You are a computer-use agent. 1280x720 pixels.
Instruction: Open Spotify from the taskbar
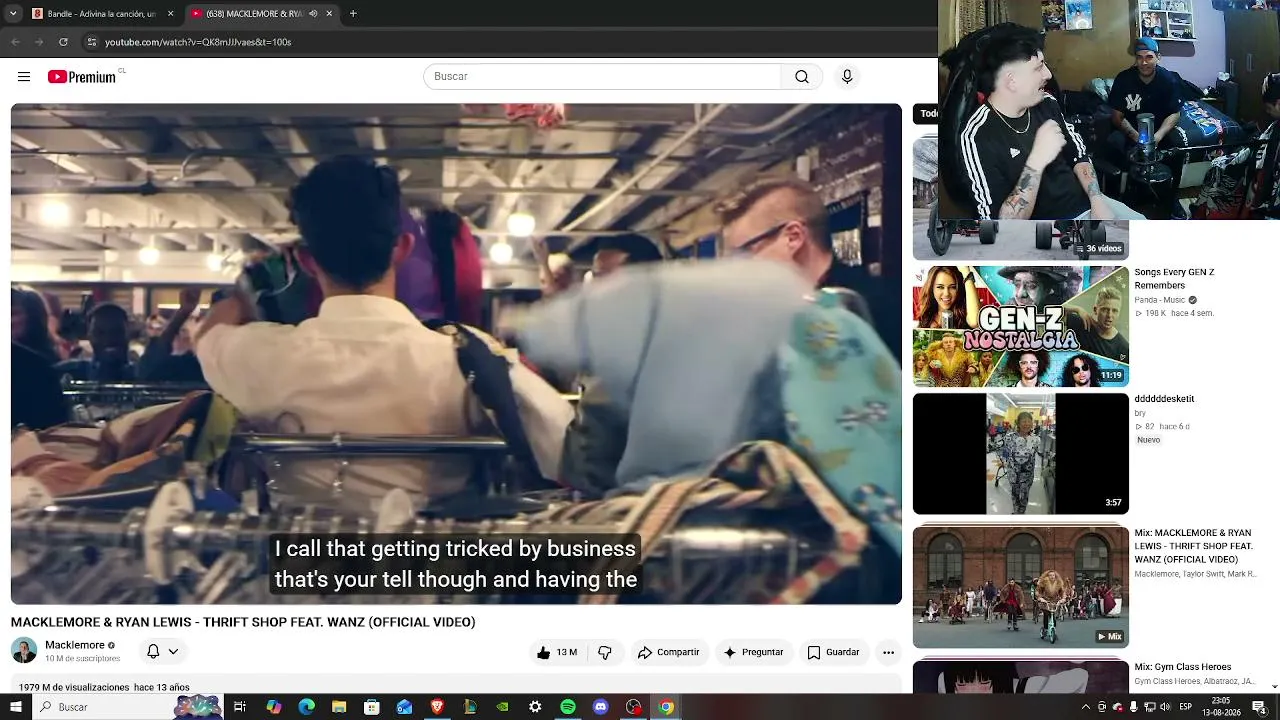pos(568,707)
